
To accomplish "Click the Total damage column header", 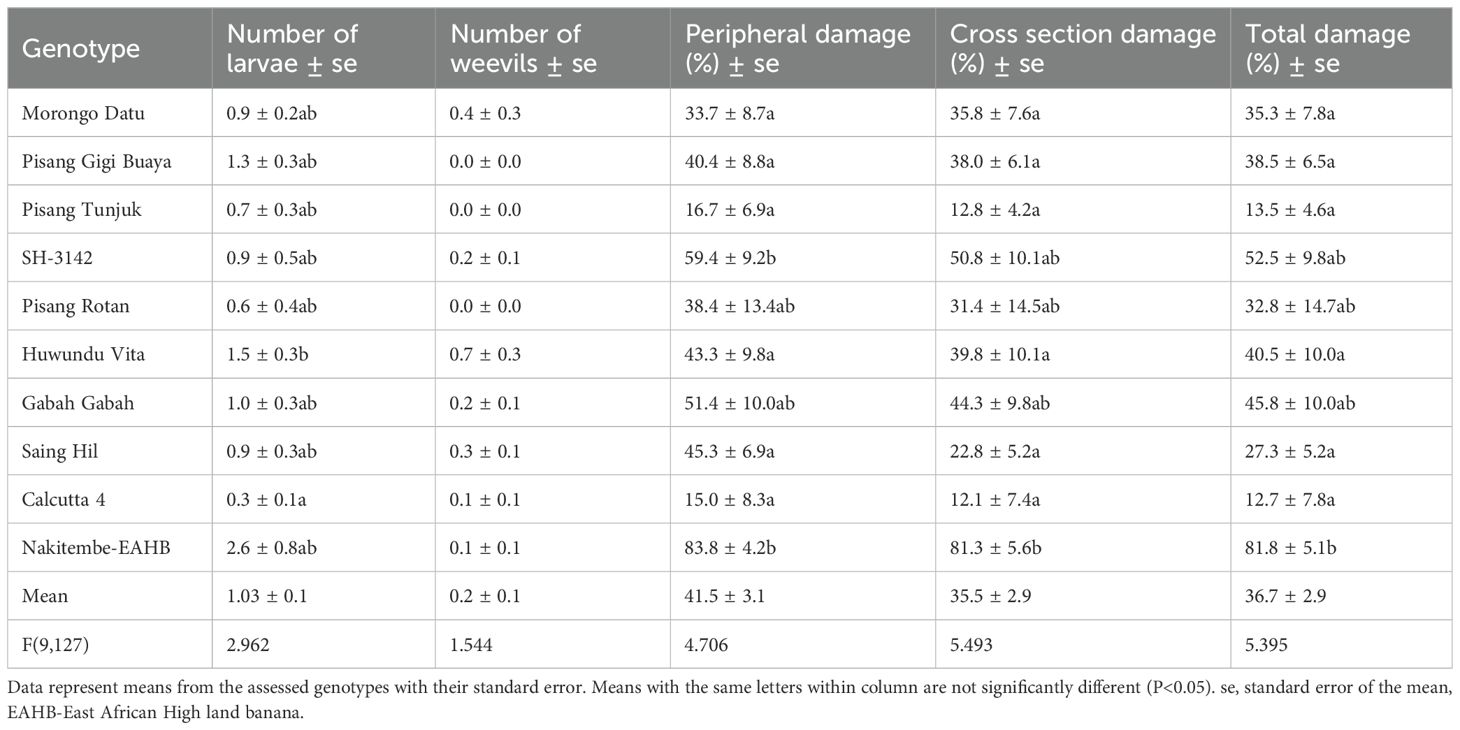I will (1327, 48).
